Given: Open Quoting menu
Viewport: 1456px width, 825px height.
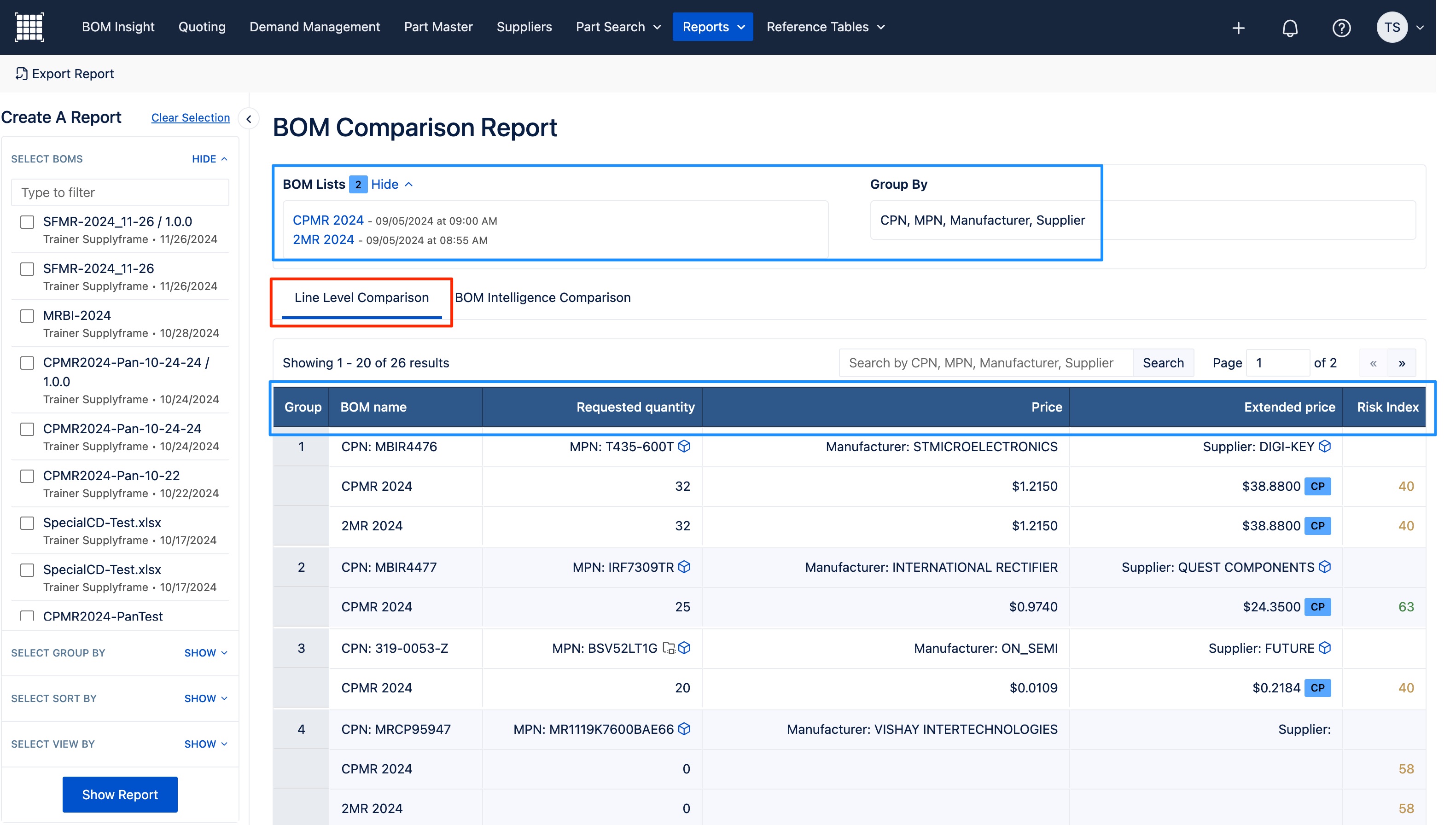Looking at the screenshot, I should click(x=202, y=27).
